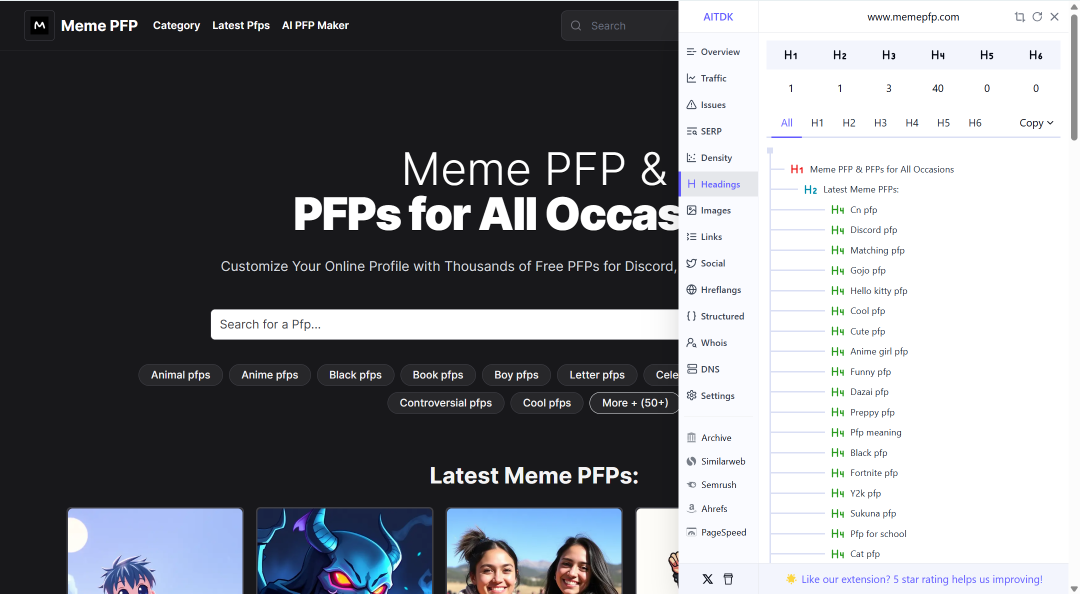Select the Cool pfps tag
1080x594 pixels.
point(547,403)
